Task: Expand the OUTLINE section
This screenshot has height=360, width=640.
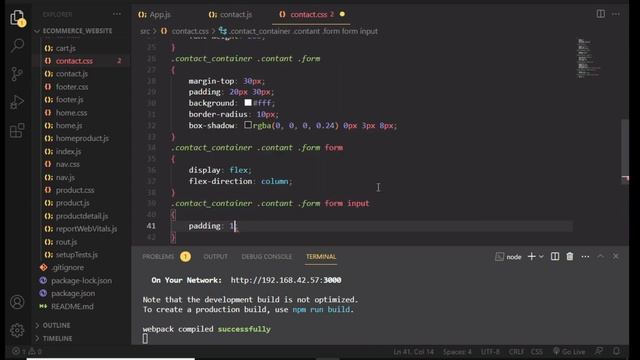Action: [x=53, y=325]
